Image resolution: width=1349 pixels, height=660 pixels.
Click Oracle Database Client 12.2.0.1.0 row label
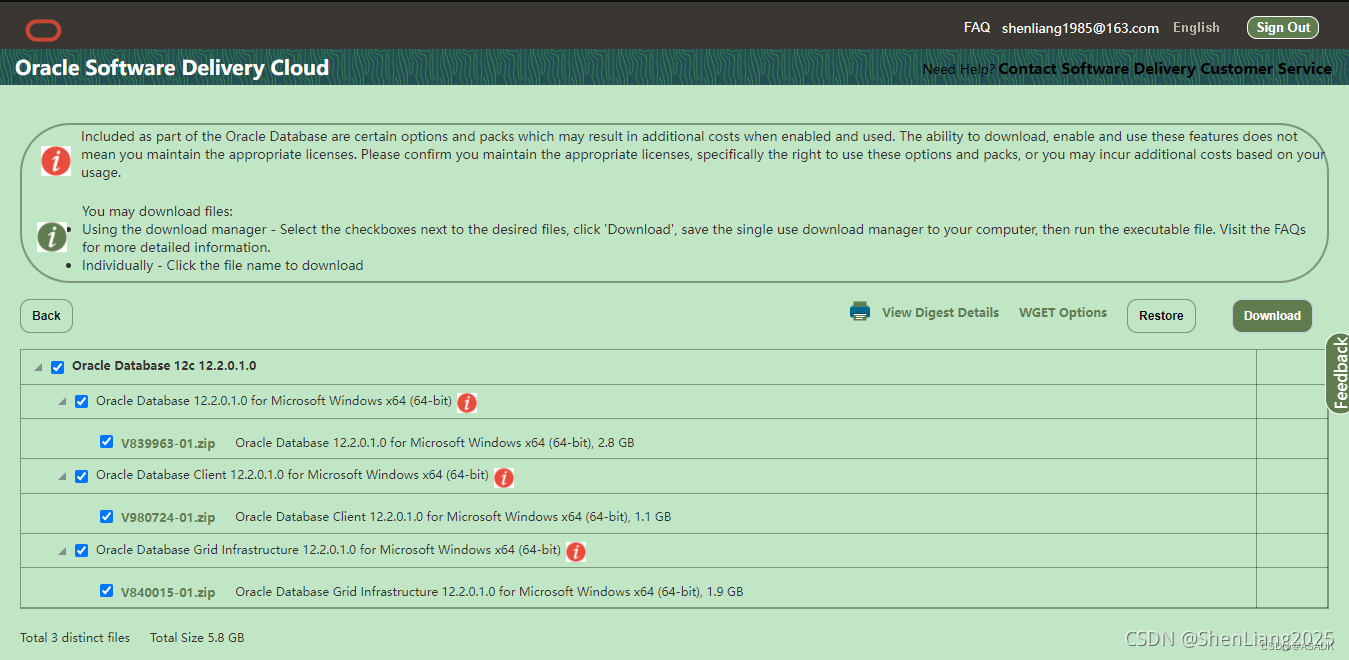pyautogui.click(x=292, y=476)
